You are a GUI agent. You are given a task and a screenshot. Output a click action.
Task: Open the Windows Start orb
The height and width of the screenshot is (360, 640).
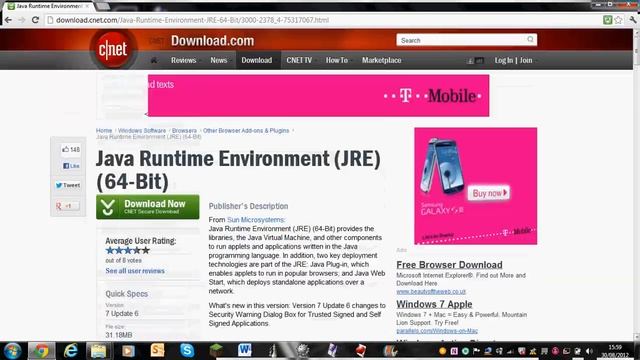(12, 351)
